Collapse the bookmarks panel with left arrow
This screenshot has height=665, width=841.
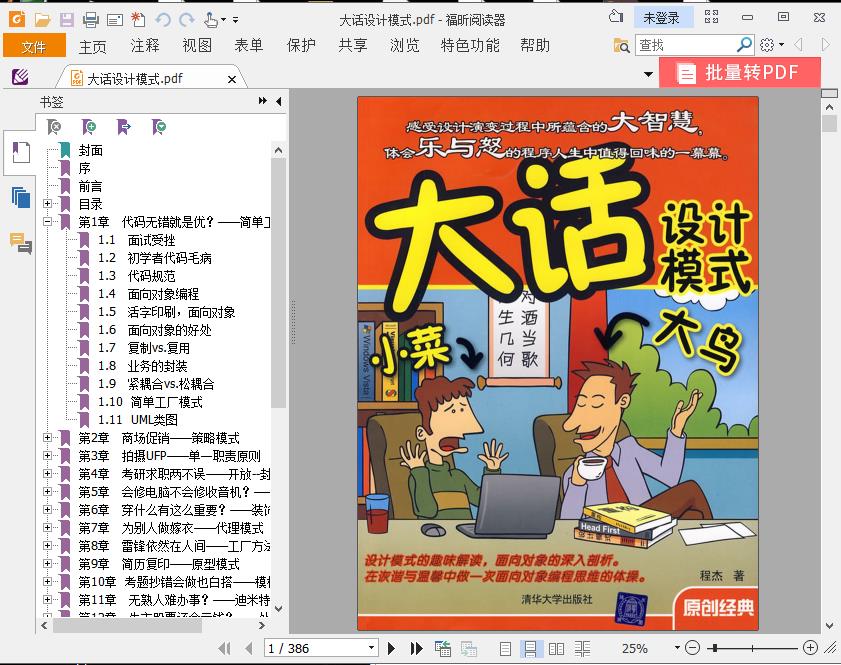(278, 101)
